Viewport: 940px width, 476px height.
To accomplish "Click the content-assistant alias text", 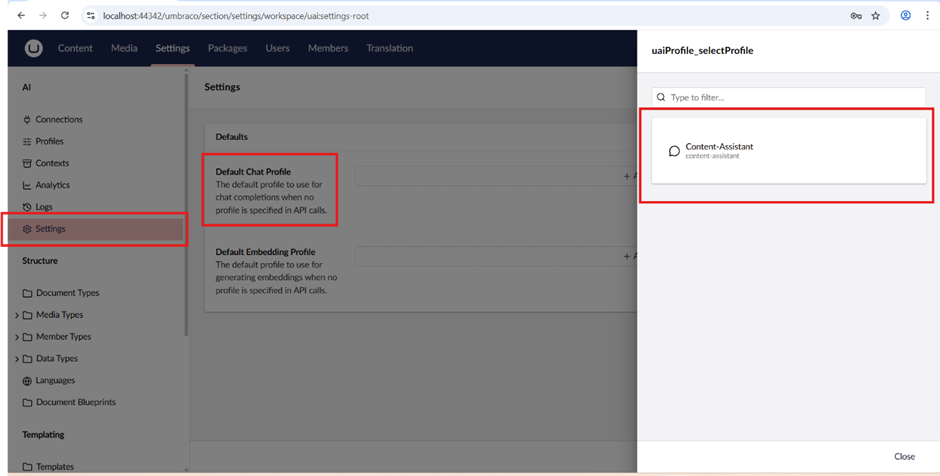I will (x=712, y=156).
